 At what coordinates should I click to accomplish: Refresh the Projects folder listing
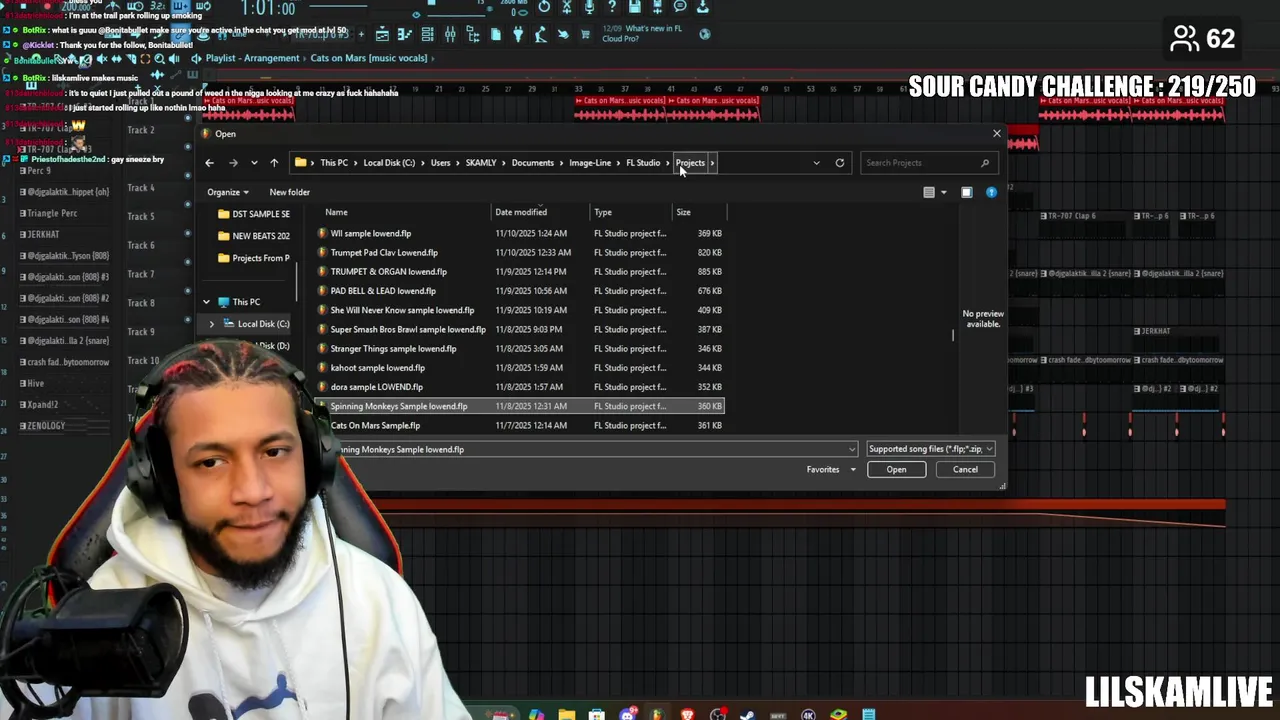pos(840,163)
